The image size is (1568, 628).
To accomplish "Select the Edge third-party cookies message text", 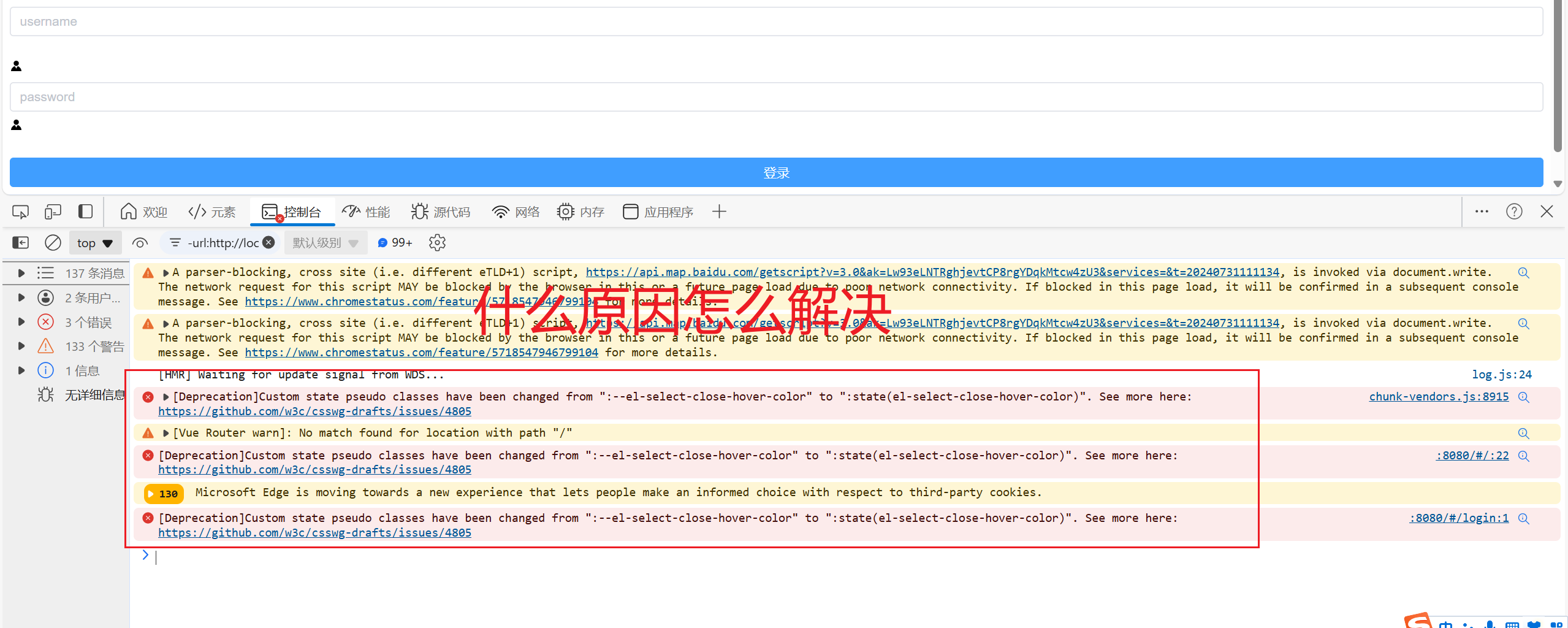I will point(618,492).
